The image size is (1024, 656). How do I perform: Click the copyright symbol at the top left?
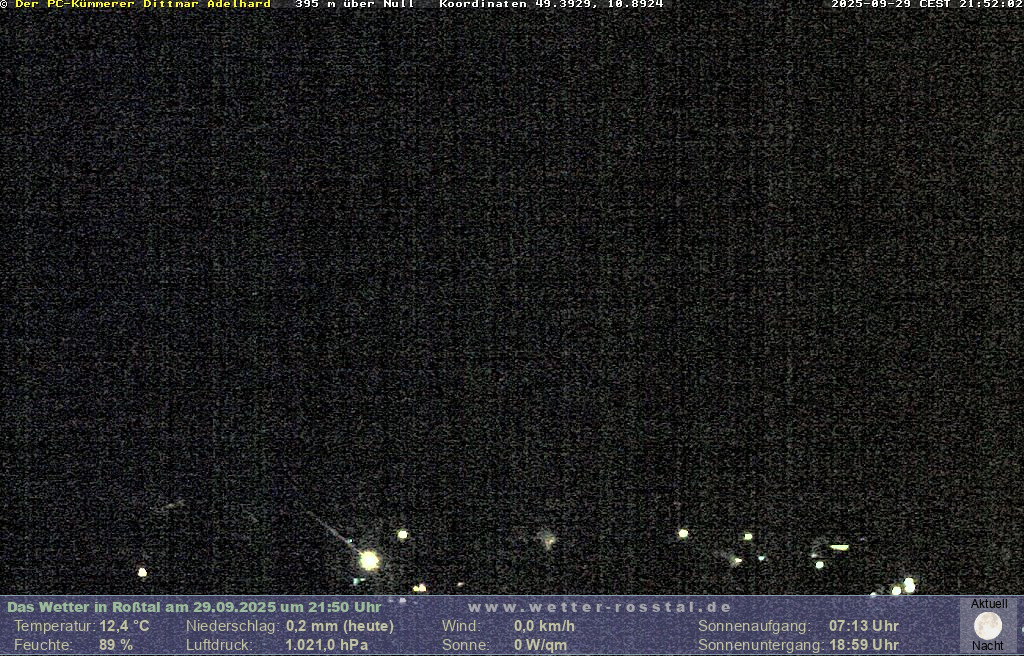[5, 5]
